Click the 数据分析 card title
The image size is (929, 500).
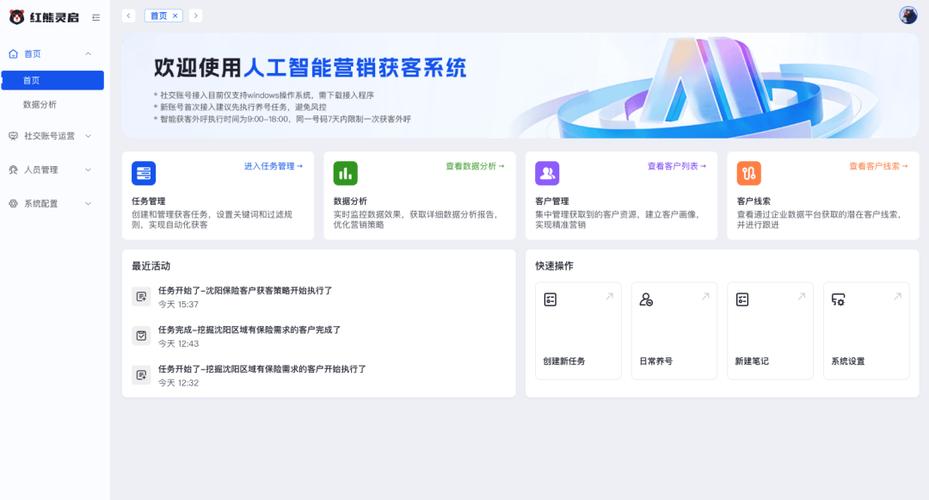tap(350, 201)
